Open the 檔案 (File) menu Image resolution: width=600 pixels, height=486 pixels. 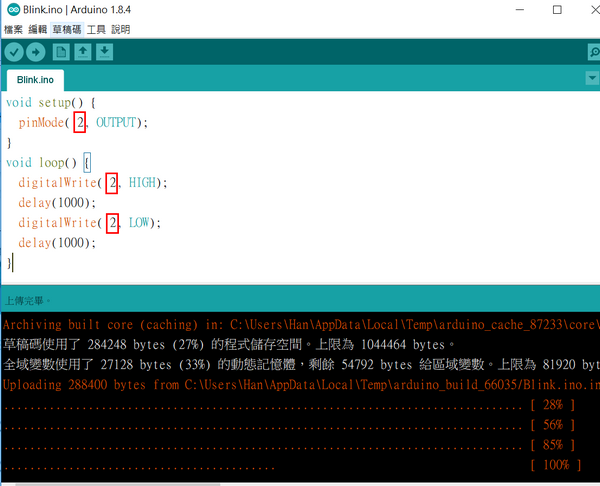click(13, 29)
